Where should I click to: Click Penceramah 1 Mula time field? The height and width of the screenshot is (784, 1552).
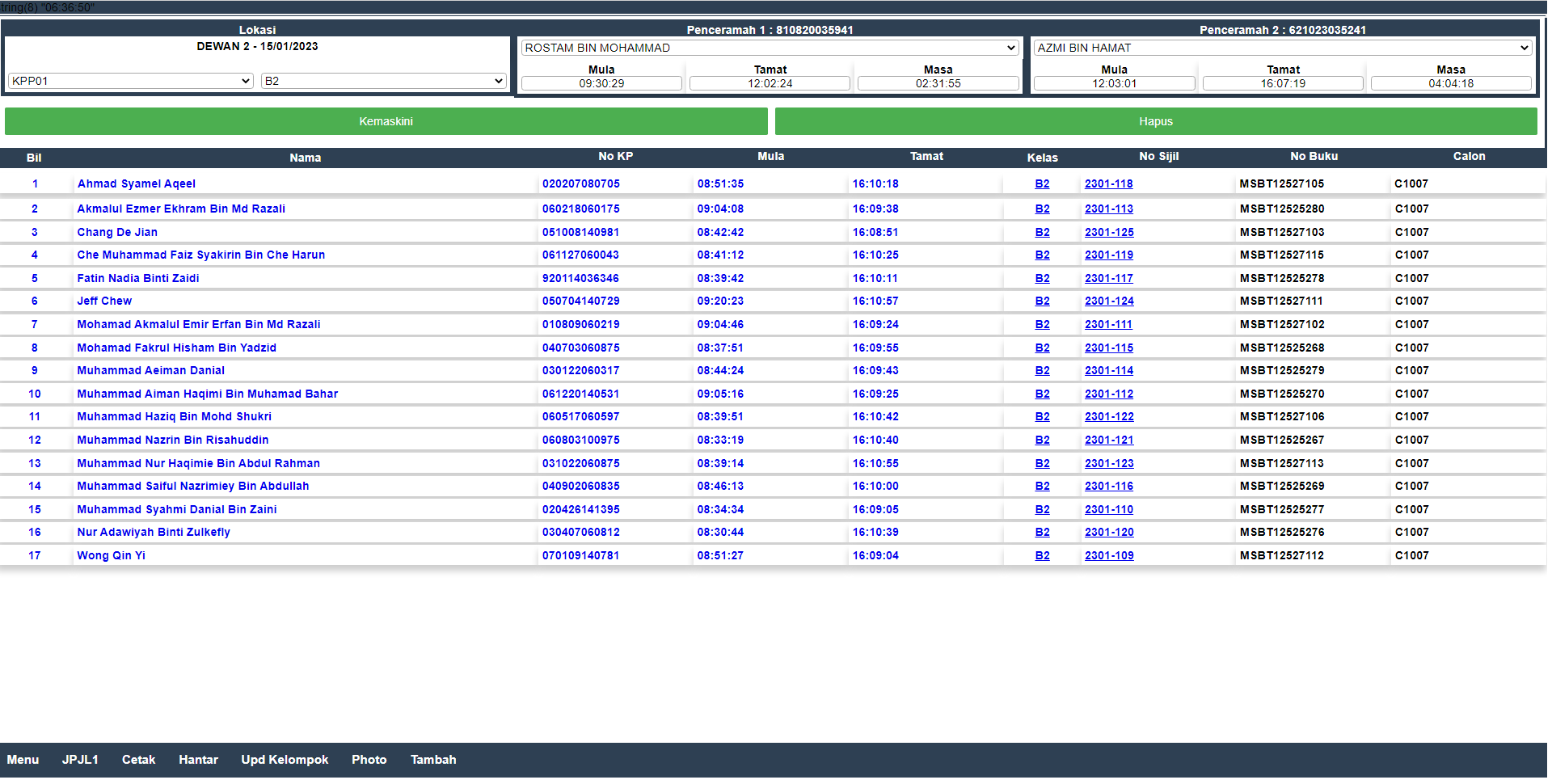[x=601, y=83]
